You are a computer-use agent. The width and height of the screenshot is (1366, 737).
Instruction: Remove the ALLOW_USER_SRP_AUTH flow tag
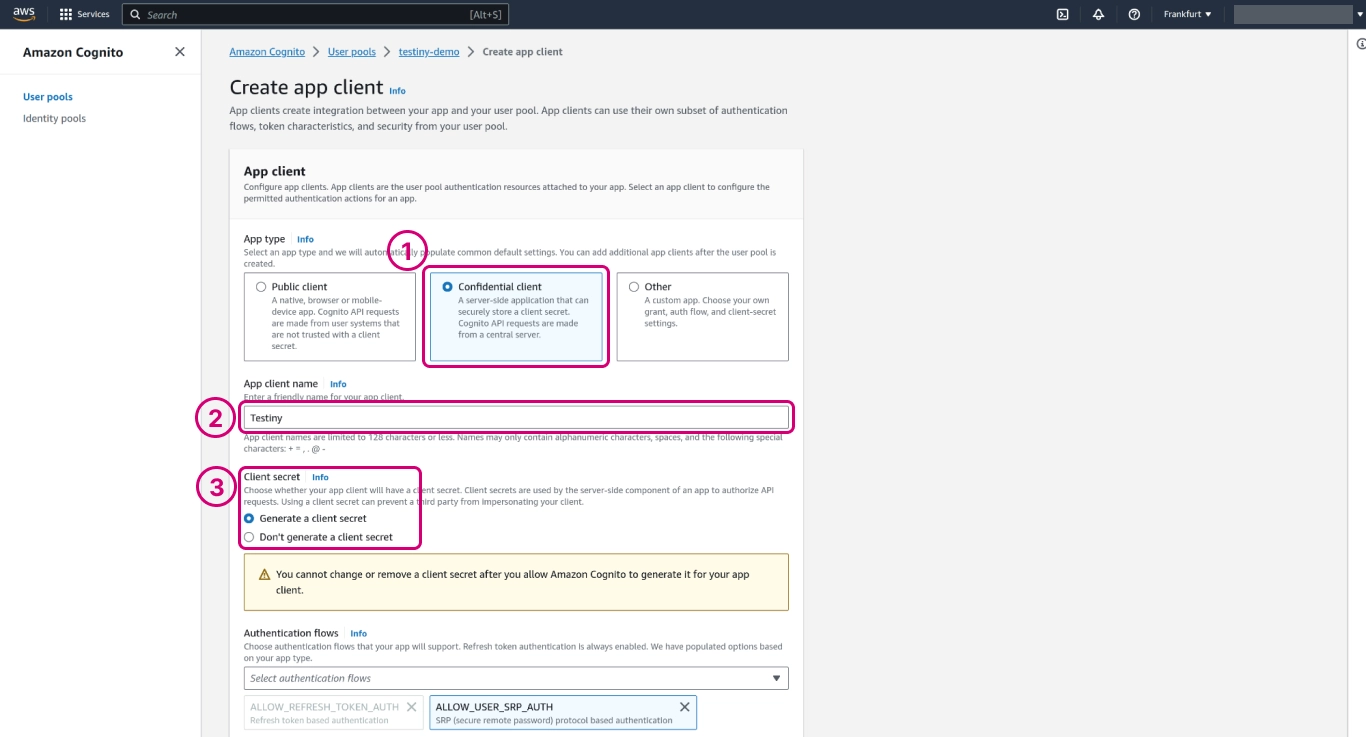point(684,707)
